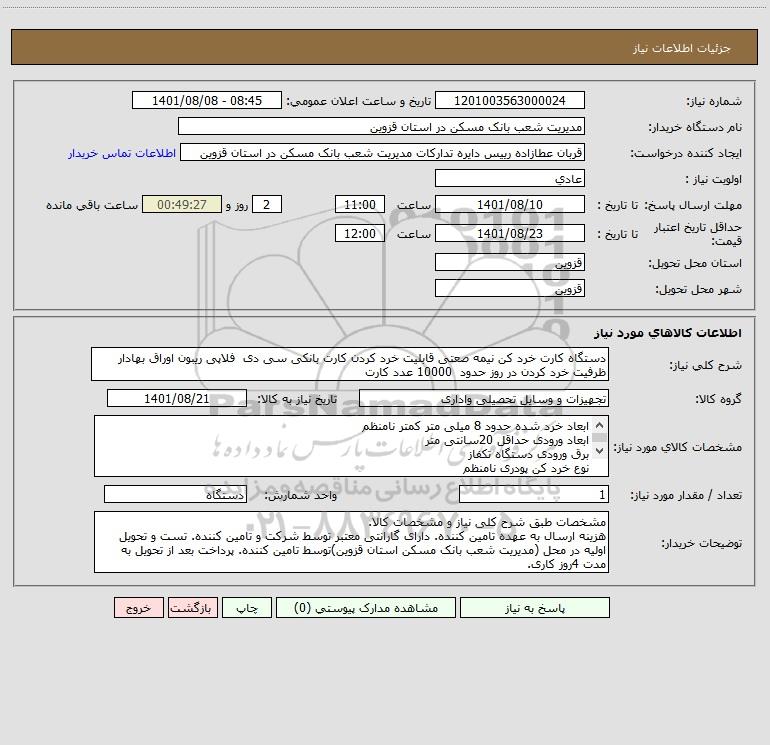Click response deadline time 11:00
Image resolution: width=770 pixels, height=745 pixels.
359,204
